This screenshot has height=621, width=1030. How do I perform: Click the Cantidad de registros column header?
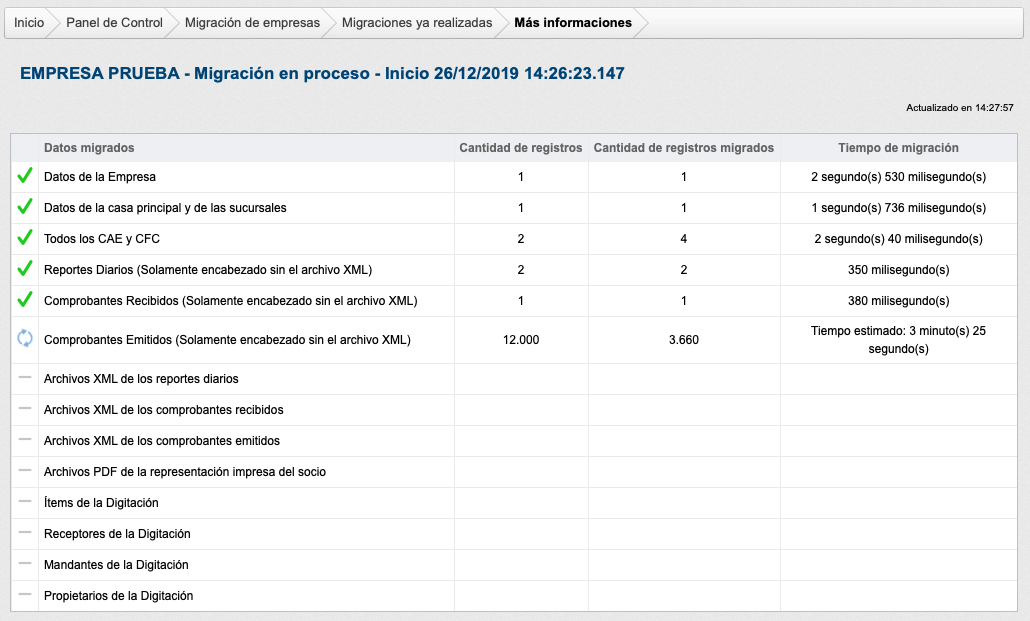tap(520, 148)
